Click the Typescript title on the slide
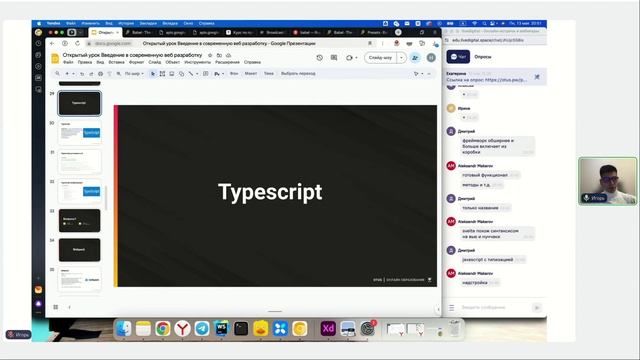The width and height of the screenshot is (640, 360). 270,192
